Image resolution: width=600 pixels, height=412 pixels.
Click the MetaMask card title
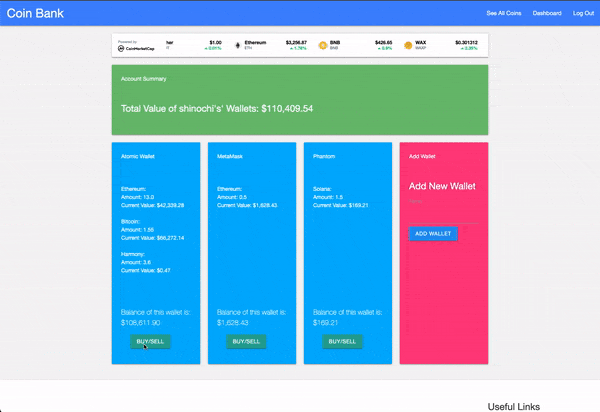pyautogui.click(x=230, y=157)
